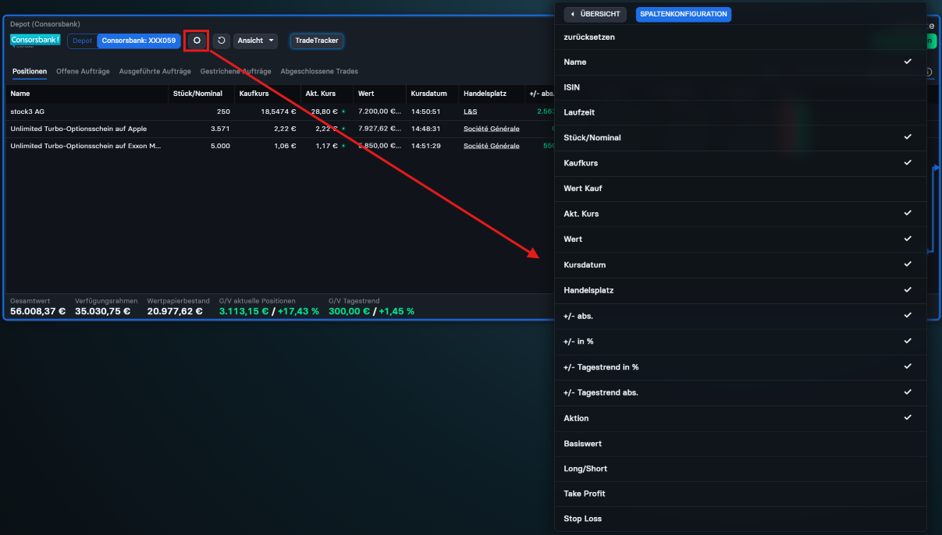This screenshot has height=535, width=942.
Task: Toggle the Aktion column option
Action: tap(740, 418)
